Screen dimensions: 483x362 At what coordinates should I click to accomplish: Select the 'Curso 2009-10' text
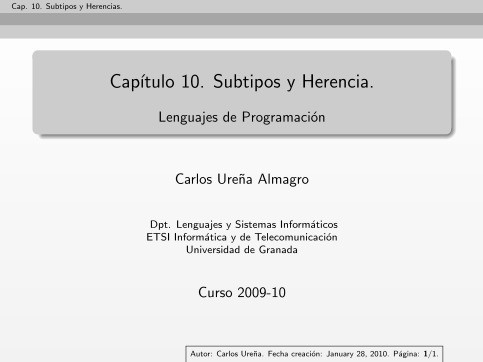242,293
